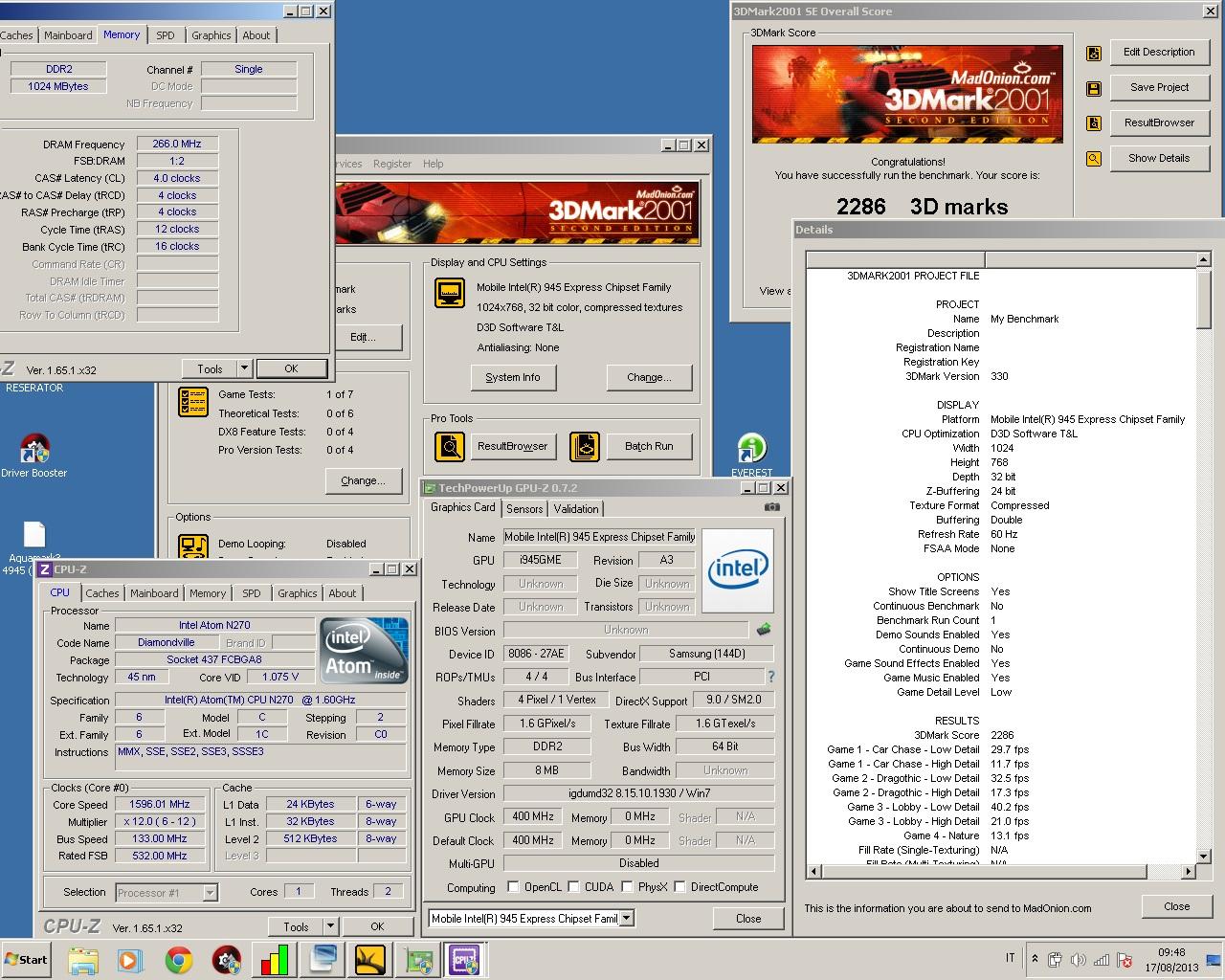Click the System Info button
Viewport: 1225px width, 980px height.
[x=513, y=377]
